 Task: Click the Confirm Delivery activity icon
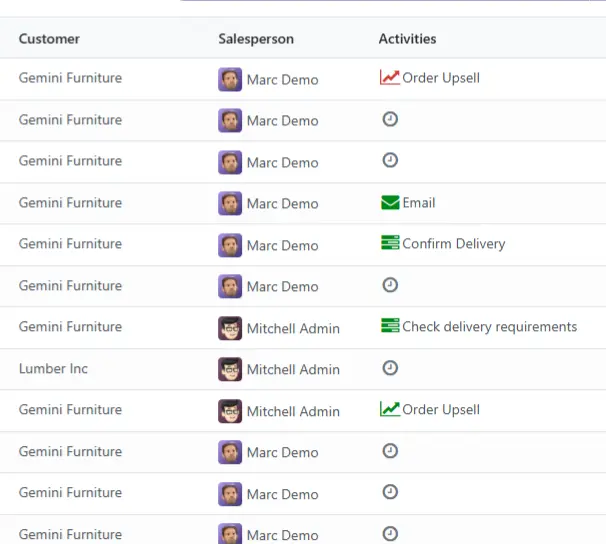390,243
